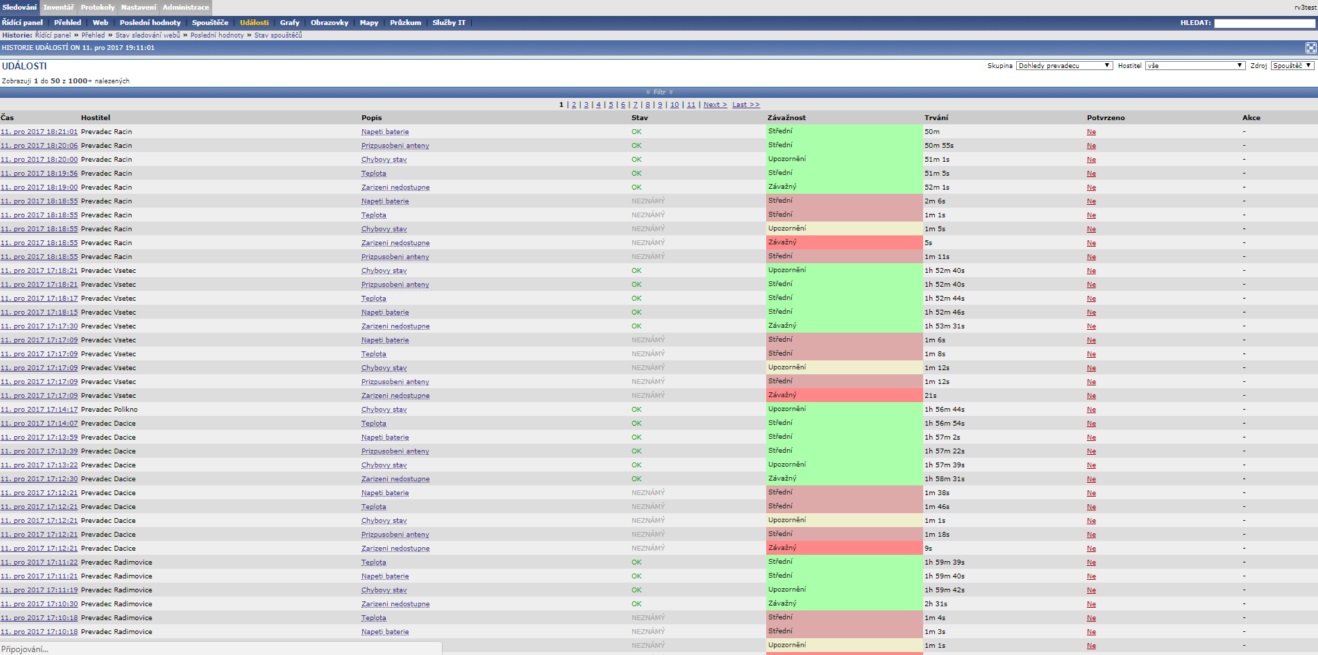This screenshot has height=655, width=1318.
Task: Open page 5 of events
Action: 610,104
